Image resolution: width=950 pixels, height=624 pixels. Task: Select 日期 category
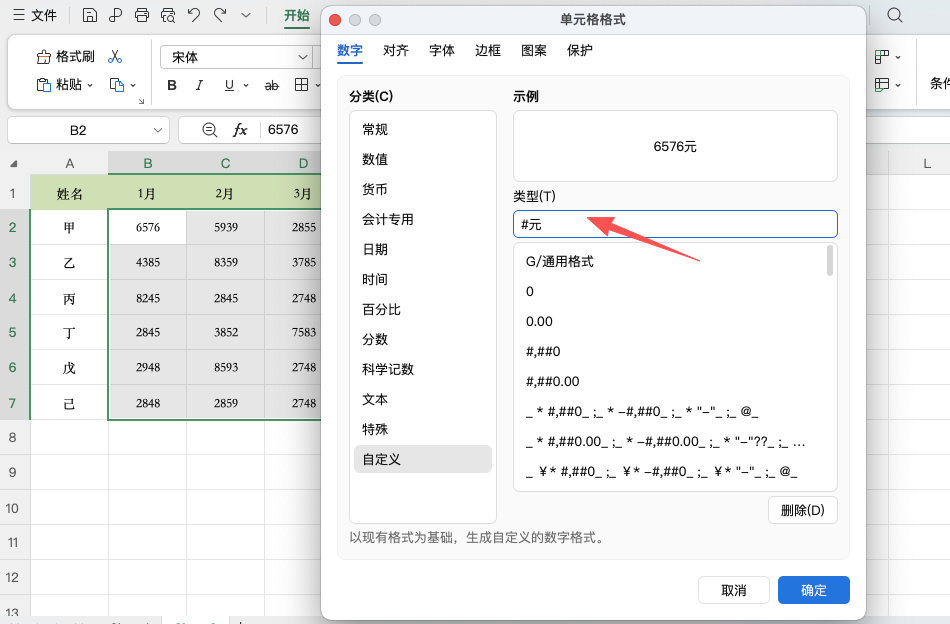(422, 250)
